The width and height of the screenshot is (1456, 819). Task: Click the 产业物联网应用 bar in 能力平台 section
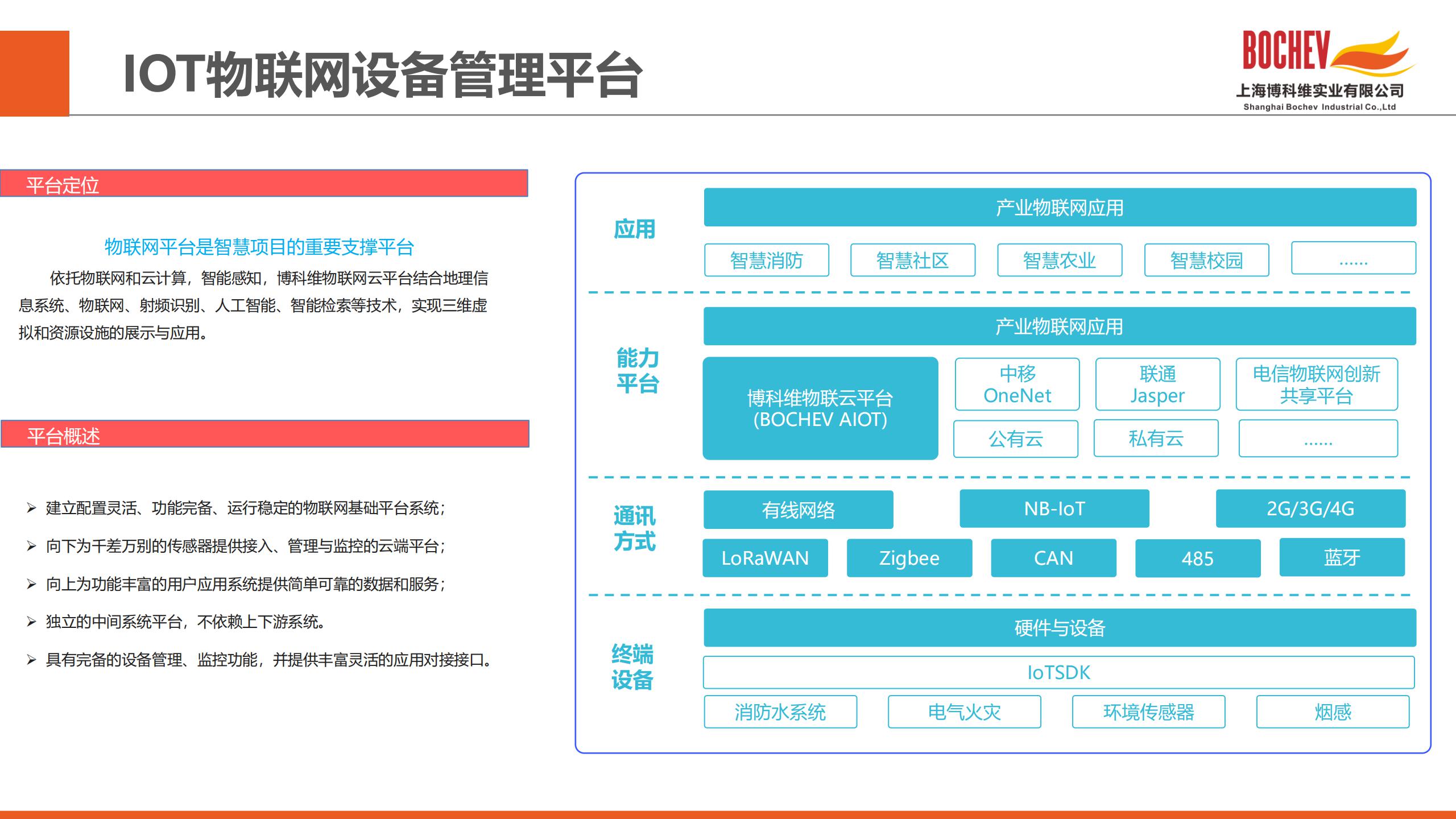[x=1060, y=326]
